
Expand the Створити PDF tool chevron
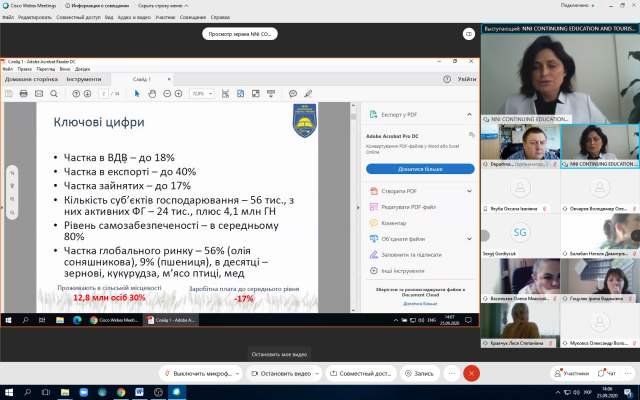click(x=469, y=191)
